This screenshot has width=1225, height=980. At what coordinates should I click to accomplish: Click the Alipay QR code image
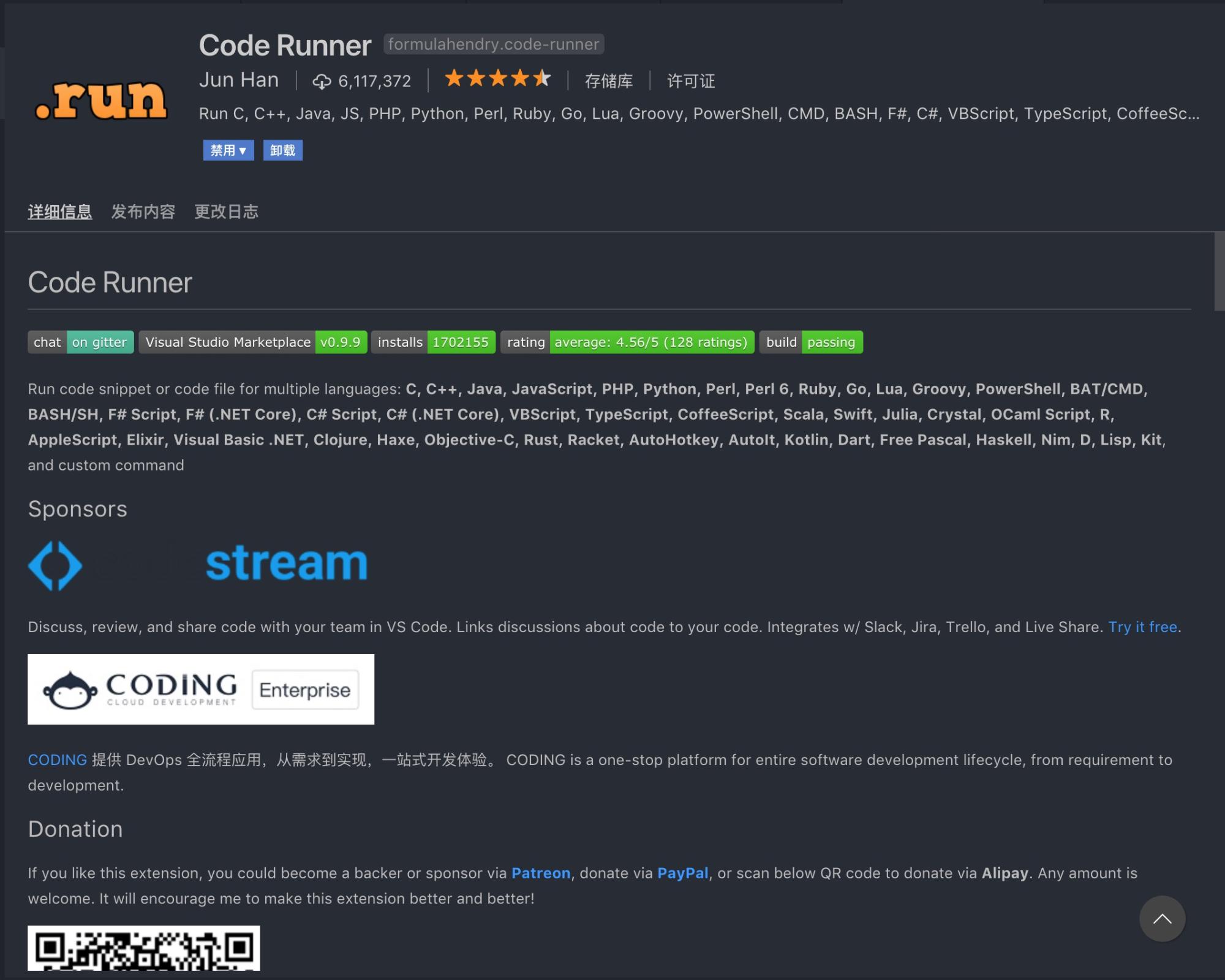click(x=144, y=948)
